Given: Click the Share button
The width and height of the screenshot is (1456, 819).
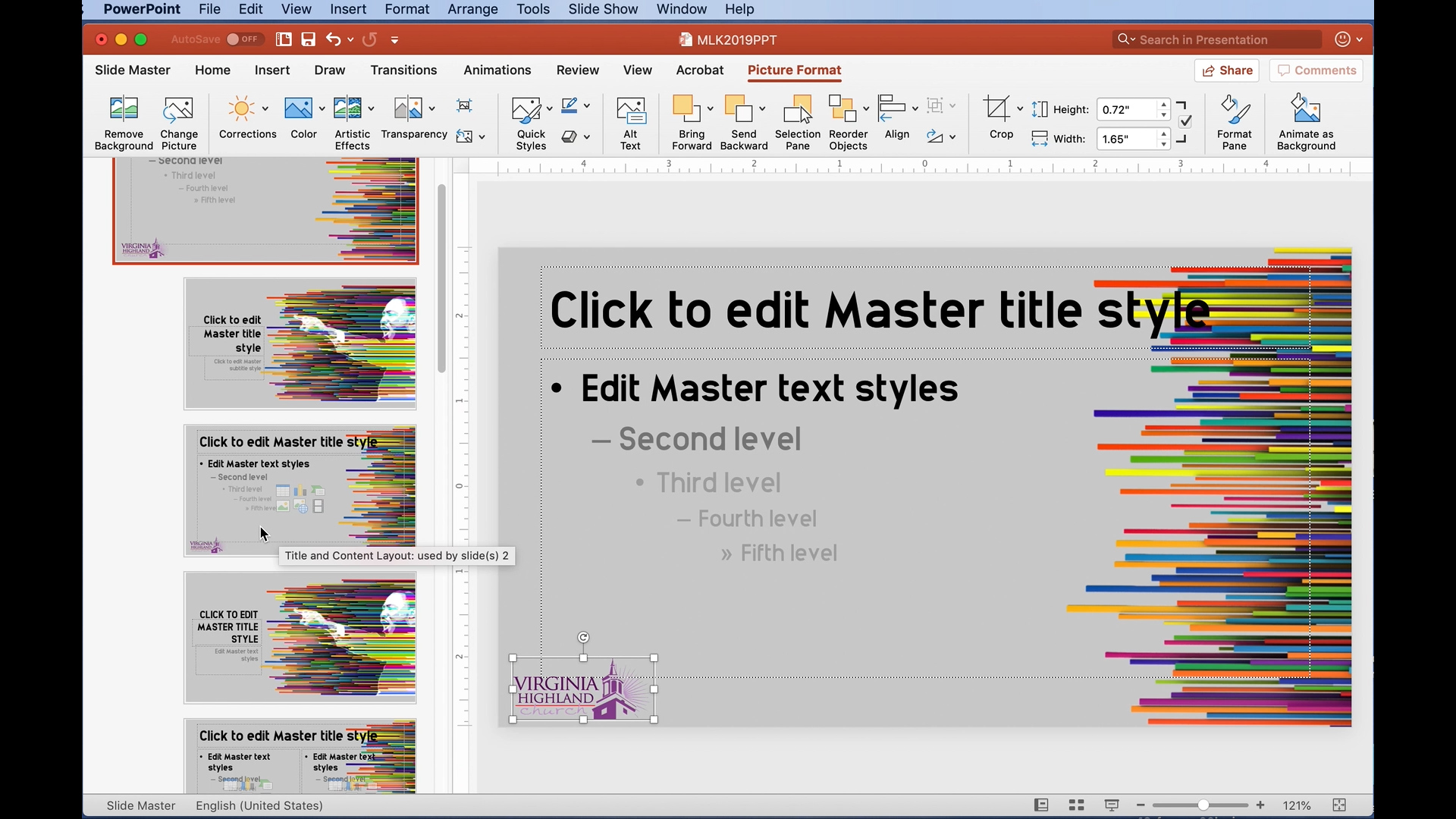Looking at the screenshot, I should [x=1227, y=70].
